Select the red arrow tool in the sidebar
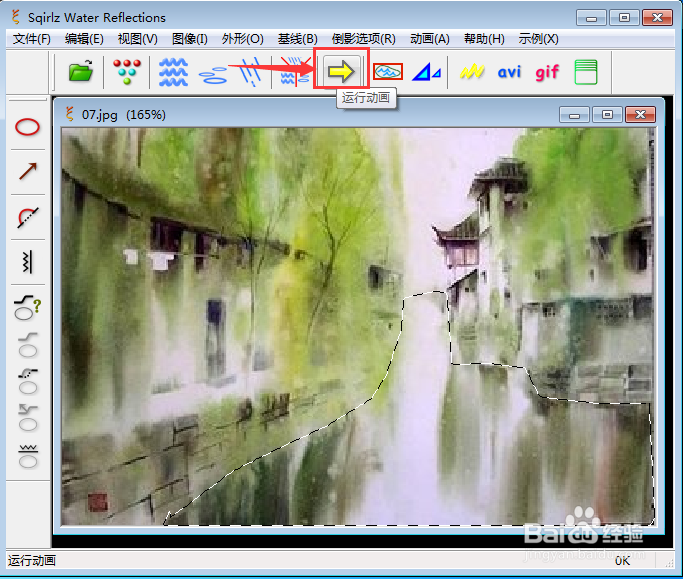This screenshot has height=579, width=683. point(28,171)
